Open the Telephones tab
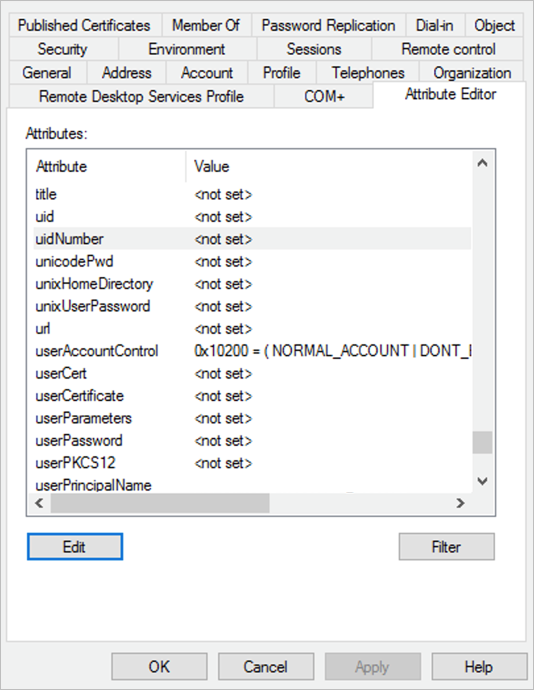Screen dimensions: 534x690 coord(368,73)
